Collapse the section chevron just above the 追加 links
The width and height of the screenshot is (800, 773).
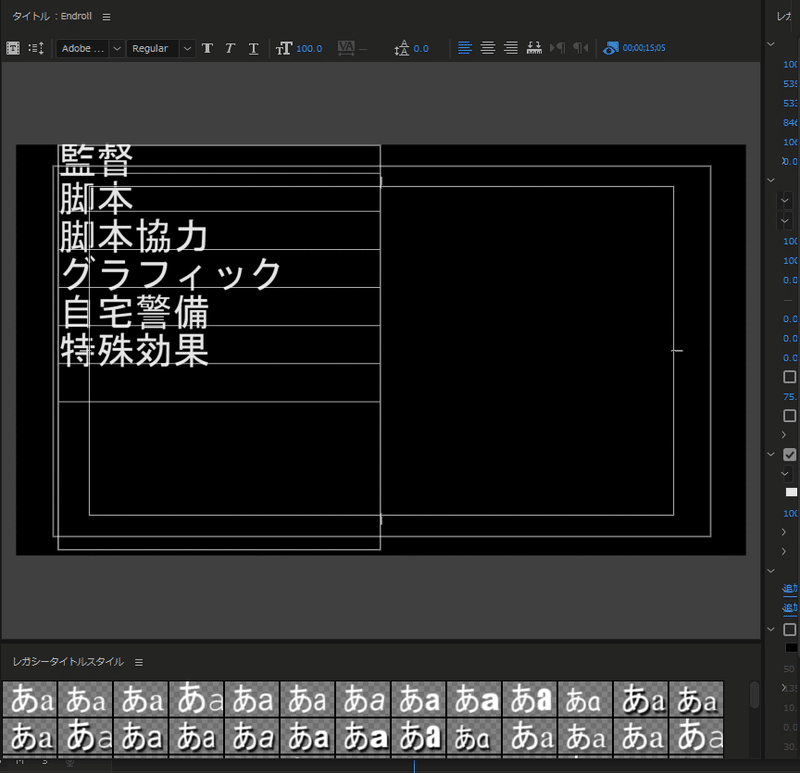771,571
